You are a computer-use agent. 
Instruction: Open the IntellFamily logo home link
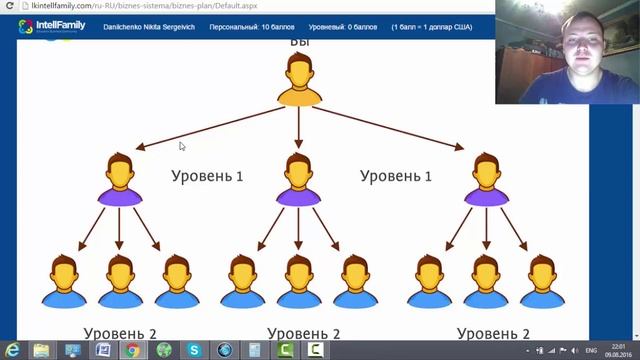point(52,27)
